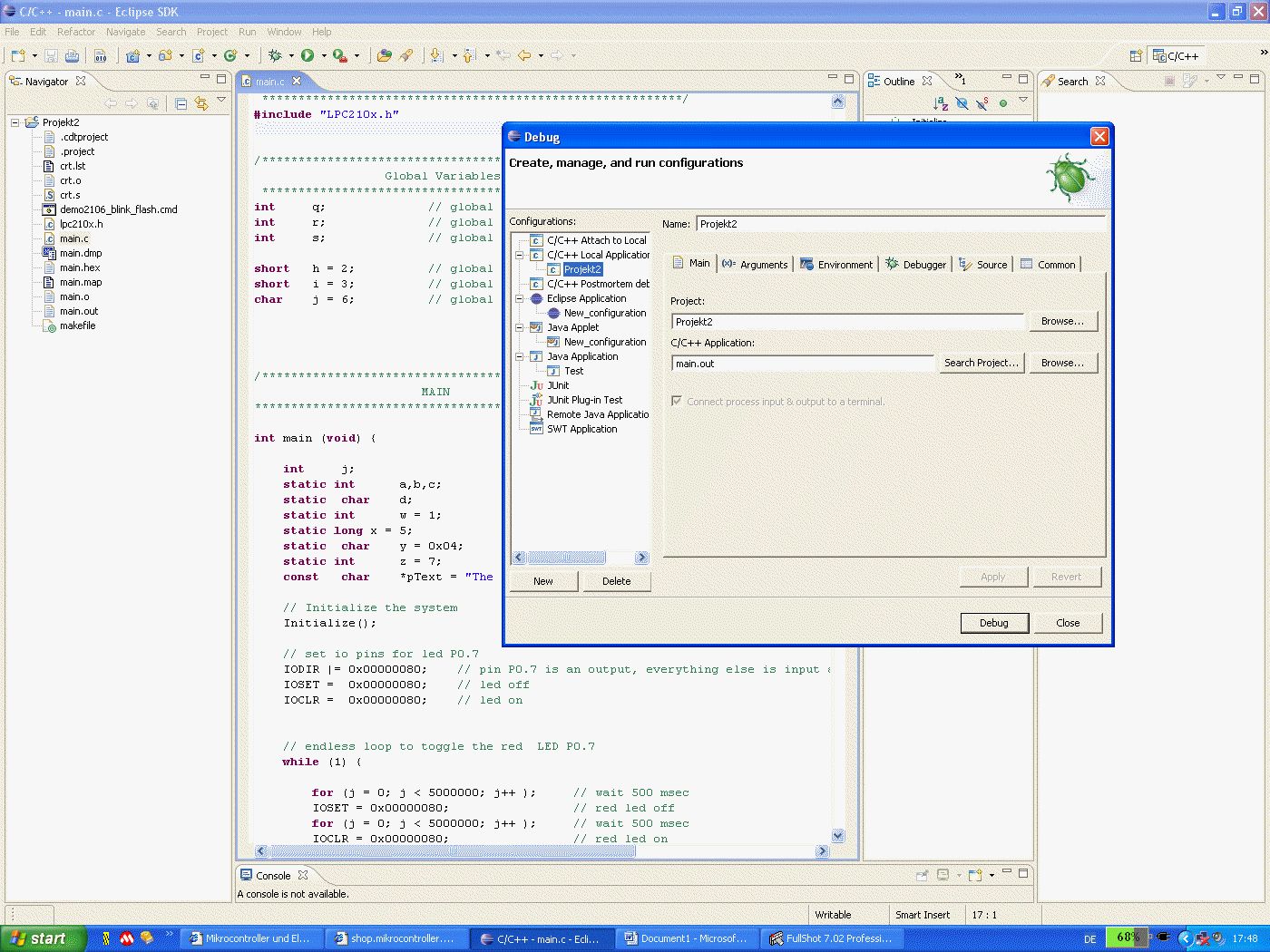Viewport: 1270px width, 952px height.
Task: Click the Open Perspective icon
Action: coord(1136,56)
